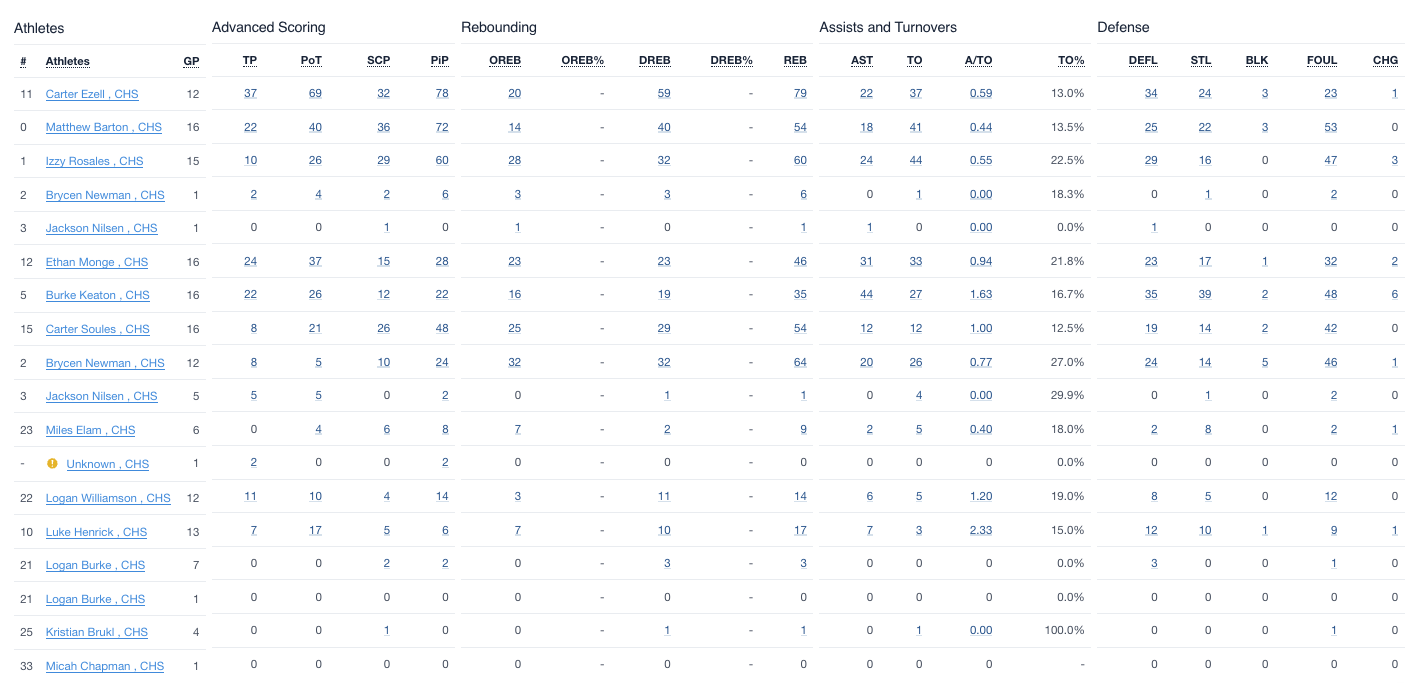Sort the table by GP column

[191, 61]
